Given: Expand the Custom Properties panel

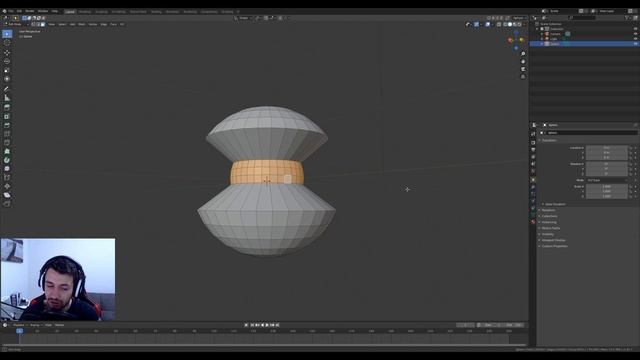Looking at the screenshot, I should click(554, 247).
